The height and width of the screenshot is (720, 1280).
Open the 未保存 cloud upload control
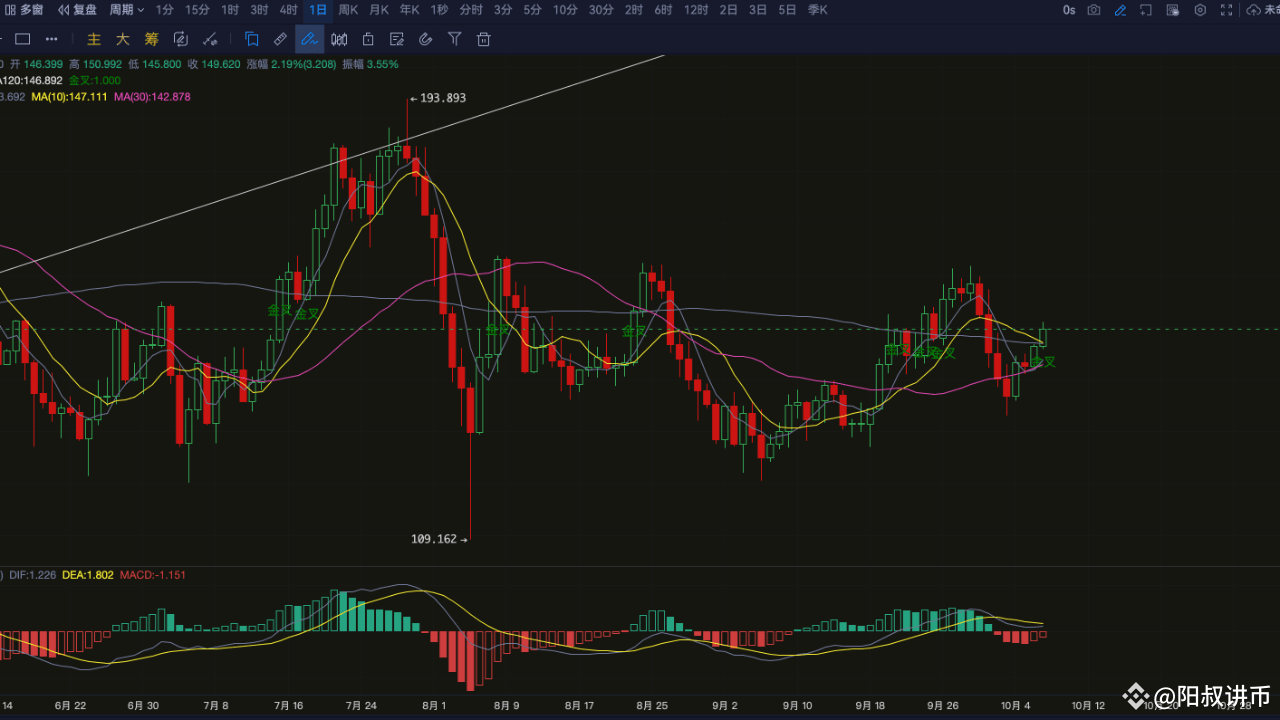coord(1254,10)
